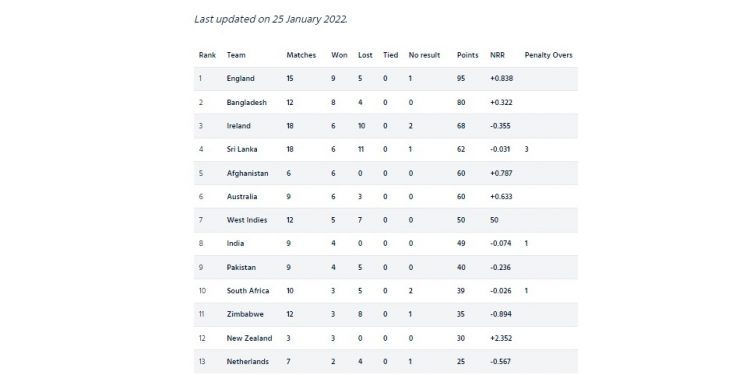750x375 pixels.
Task: Select Afghanistan in the standings
Action: point(247,173)
